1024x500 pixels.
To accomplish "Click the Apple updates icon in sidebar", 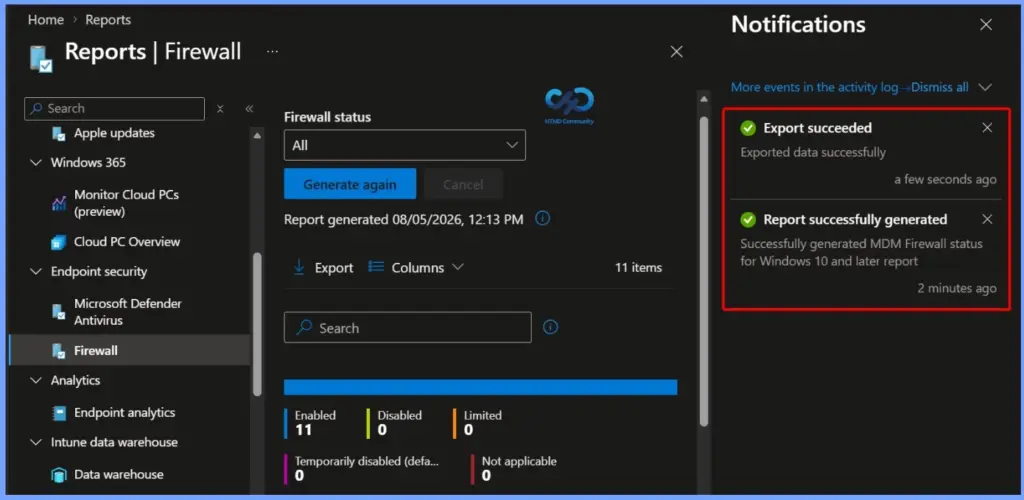I will click(x=59, y=134).
